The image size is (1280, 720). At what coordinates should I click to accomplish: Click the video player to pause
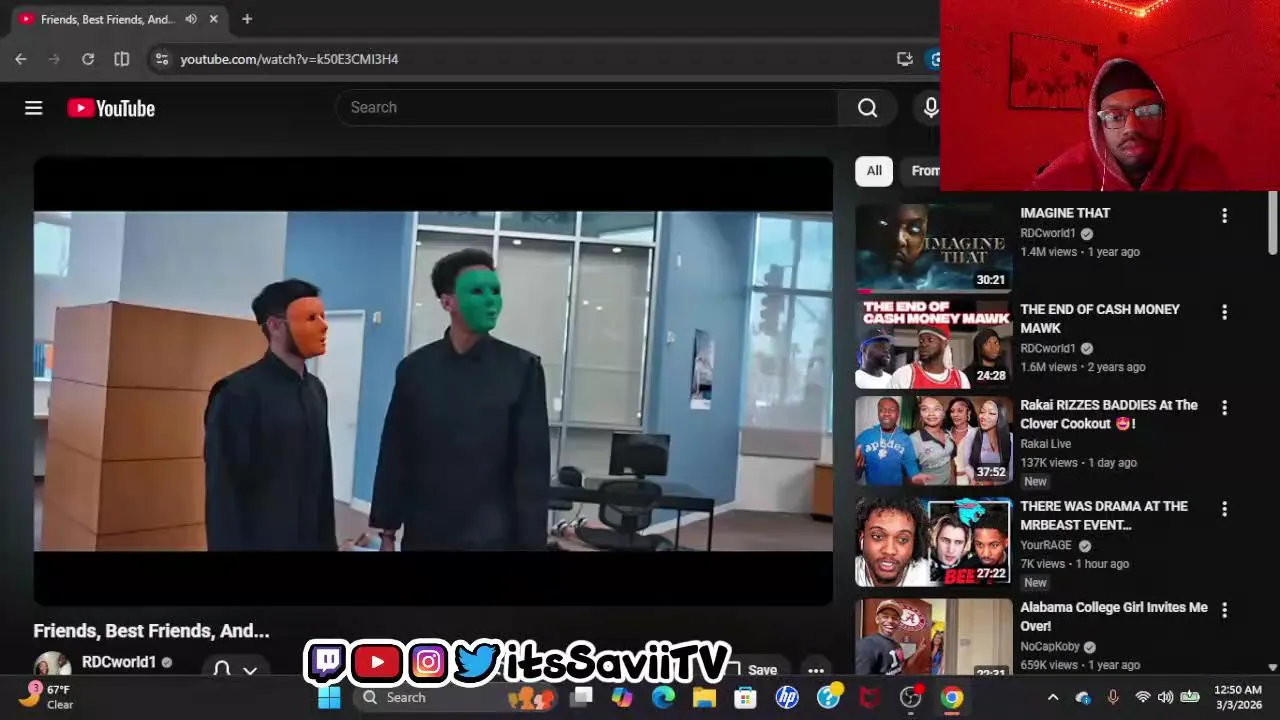click(x=433, y=381)
